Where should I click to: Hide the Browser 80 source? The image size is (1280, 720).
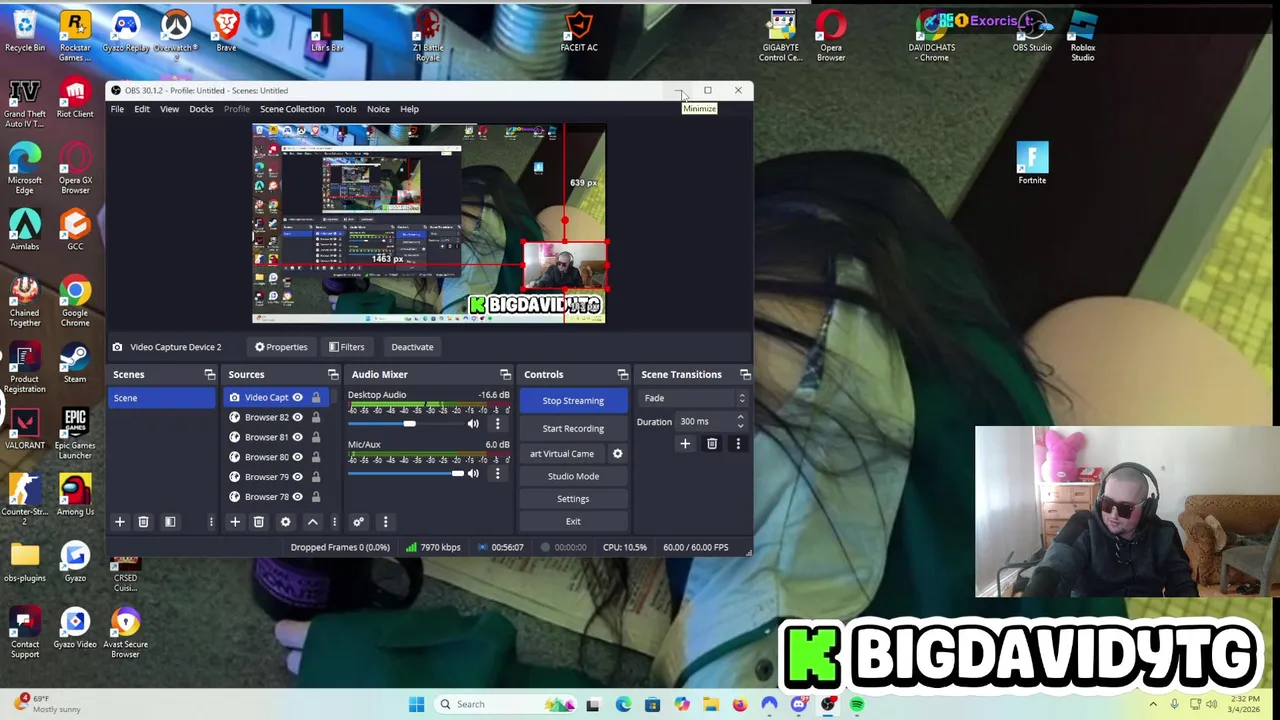[x=297, y=457]
